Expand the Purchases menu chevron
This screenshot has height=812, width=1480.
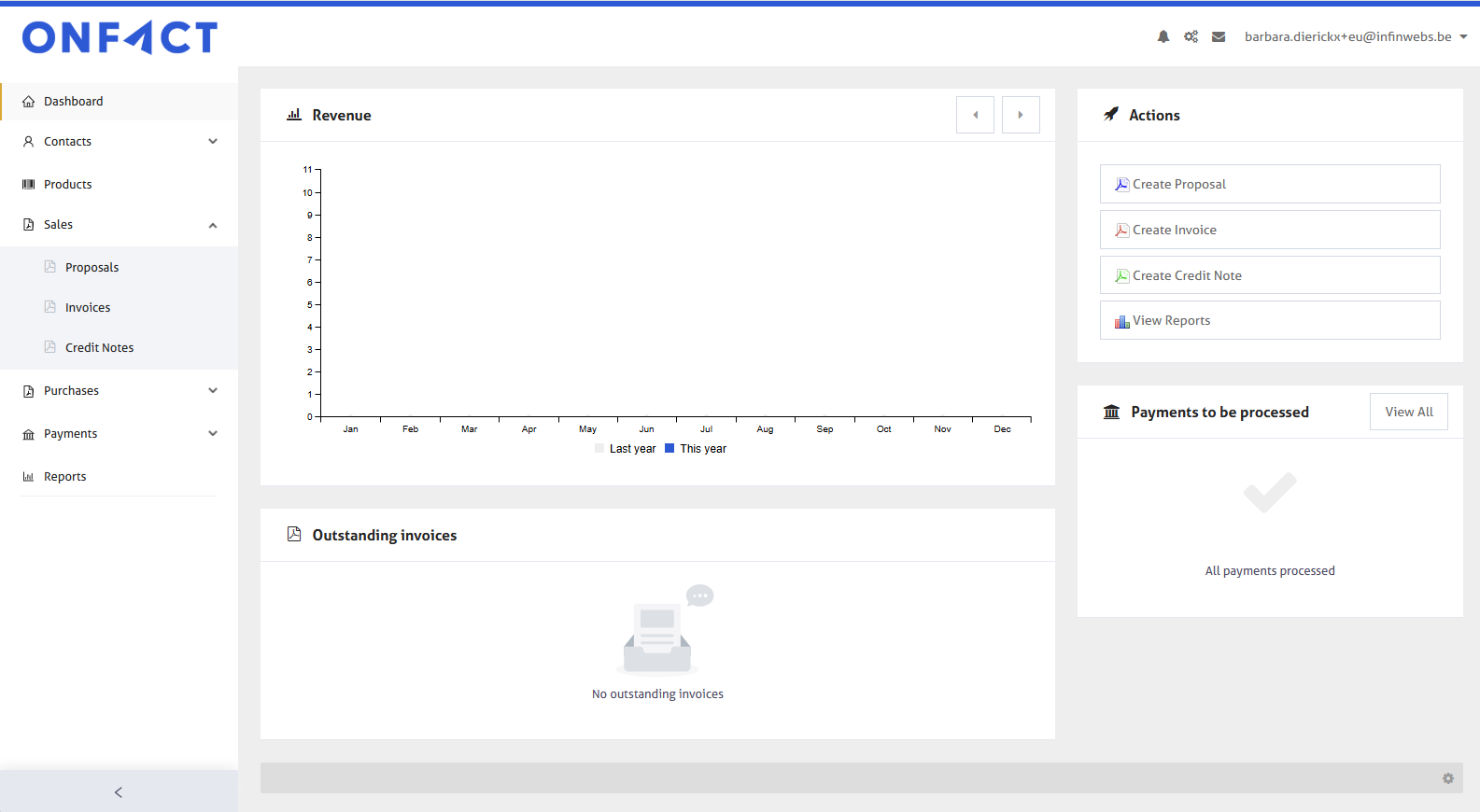point(213,391)
